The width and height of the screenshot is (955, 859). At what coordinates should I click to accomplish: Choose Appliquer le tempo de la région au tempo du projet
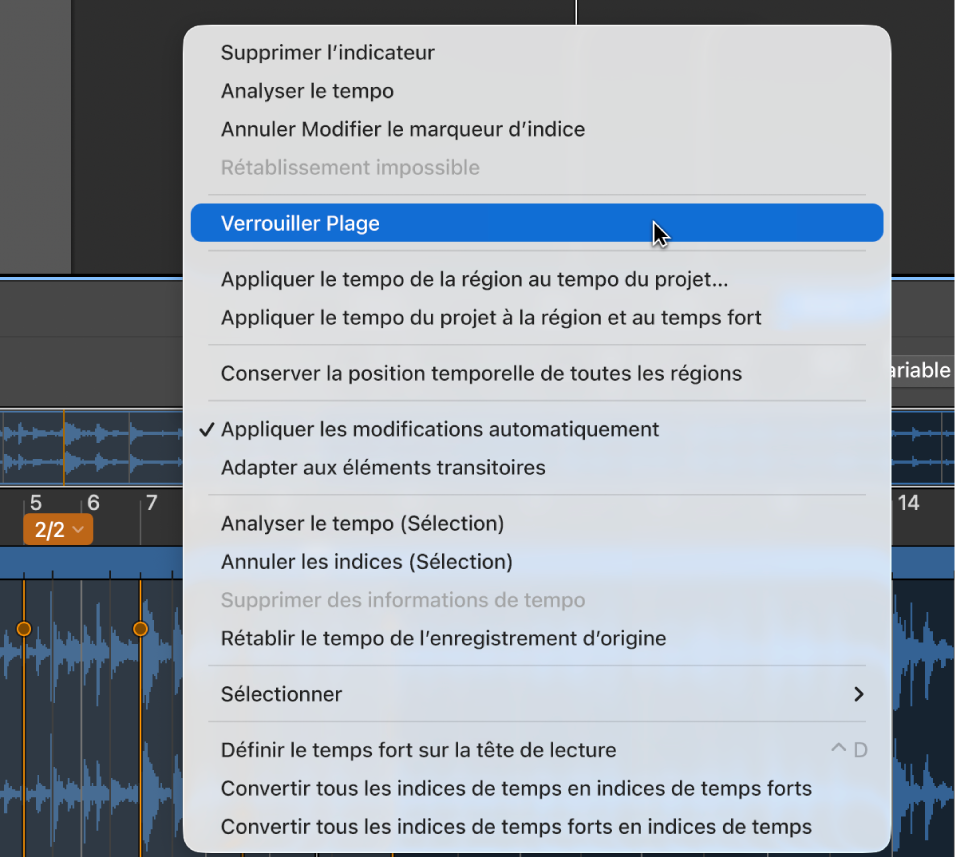pyautogui.click(x=537, y=279)
